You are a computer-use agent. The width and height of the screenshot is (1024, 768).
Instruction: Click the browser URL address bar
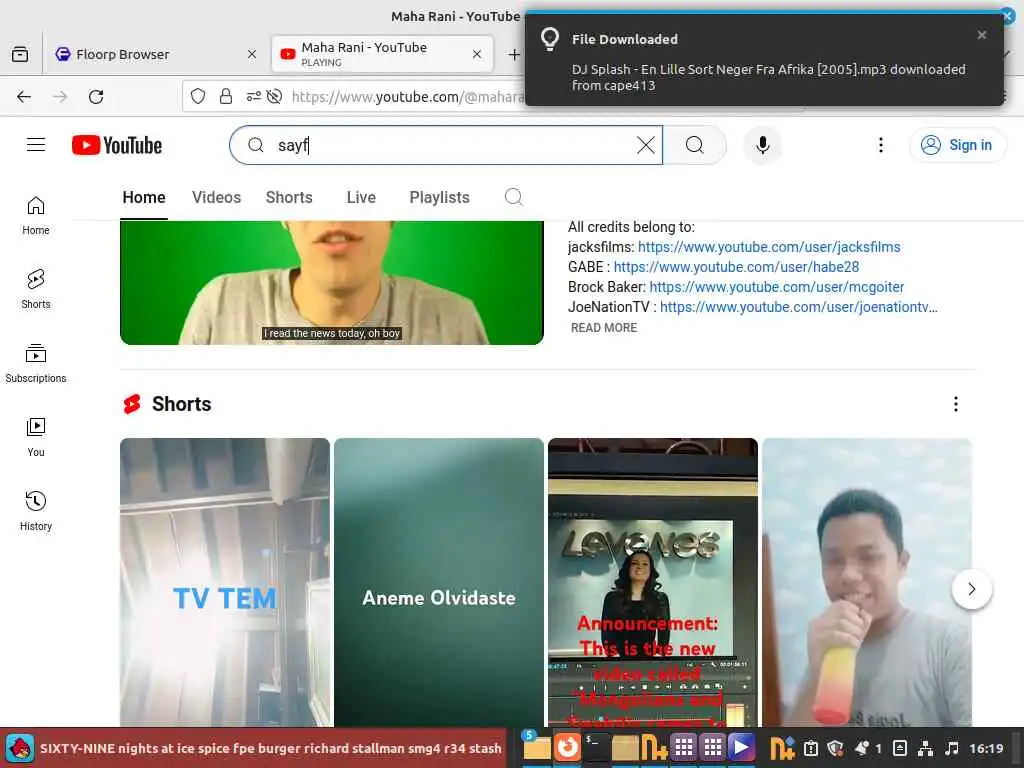tap(406, 97)
